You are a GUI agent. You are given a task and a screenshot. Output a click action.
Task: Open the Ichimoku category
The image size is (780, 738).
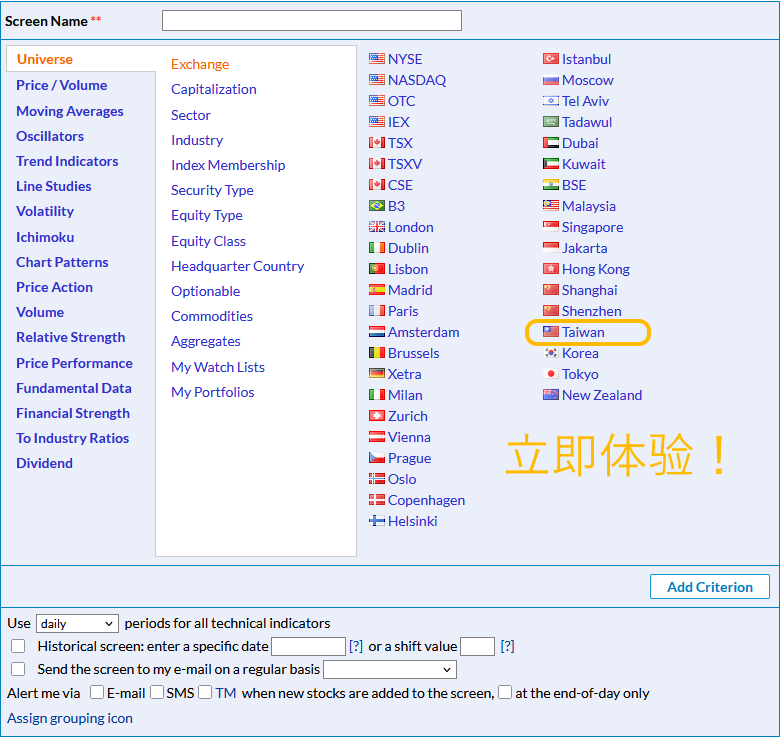(45, 237)
